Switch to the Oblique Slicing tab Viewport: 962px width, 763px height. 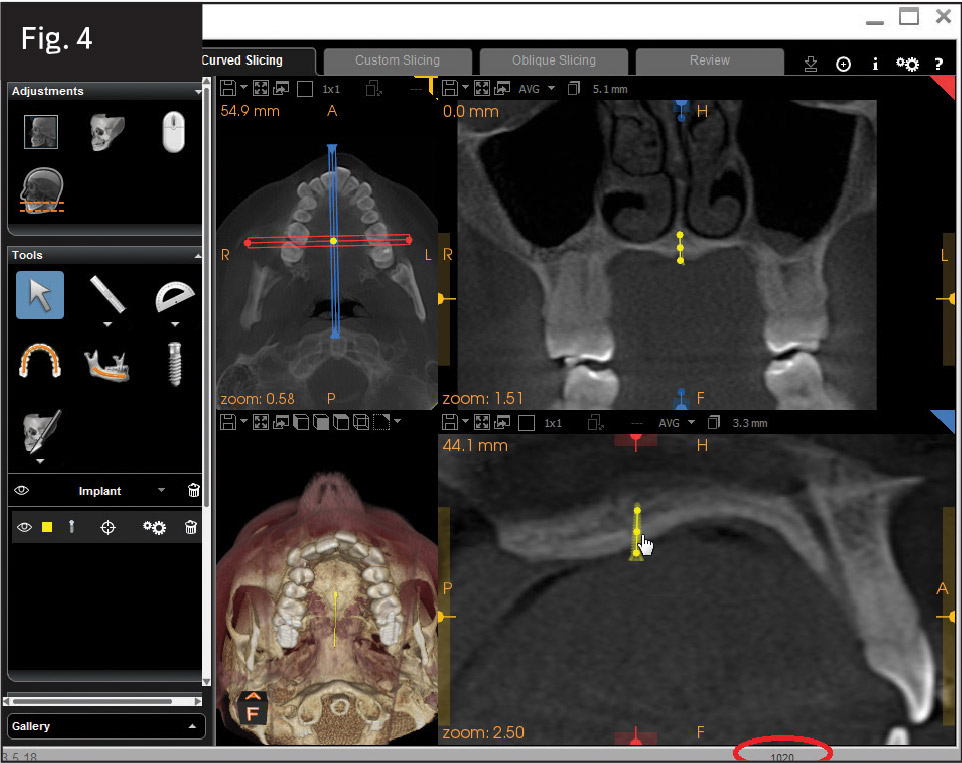coord(553,61)
